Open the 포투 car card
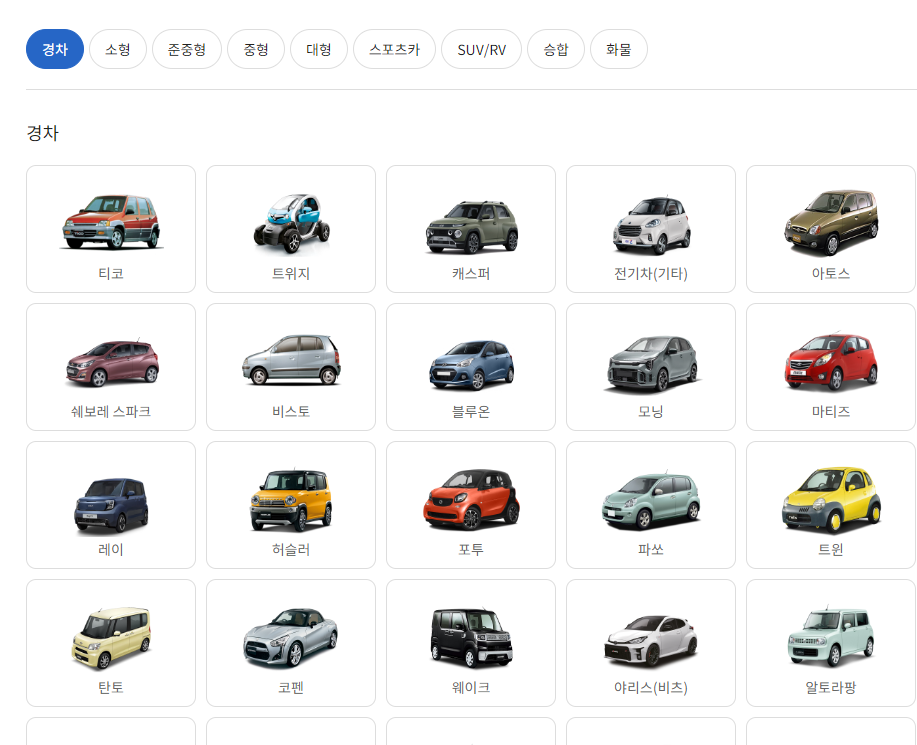 (x=471, y=505)
